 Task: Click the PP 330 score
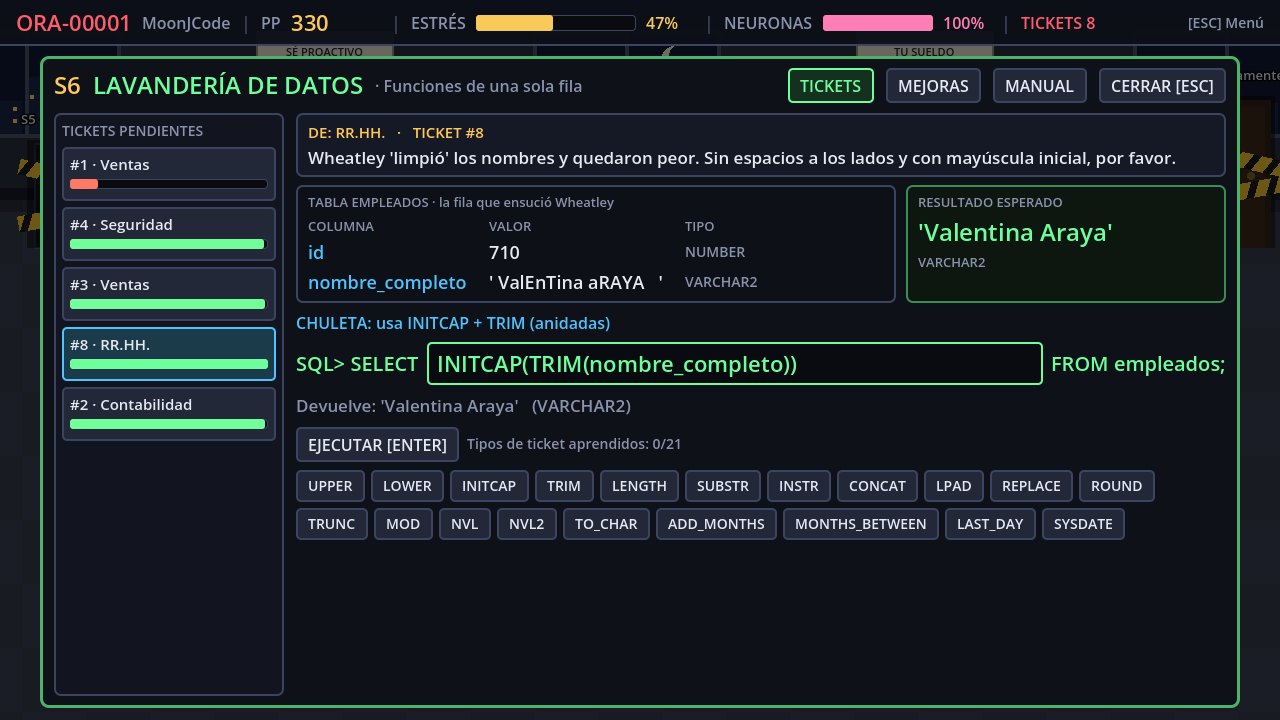[x=294, y=23]
